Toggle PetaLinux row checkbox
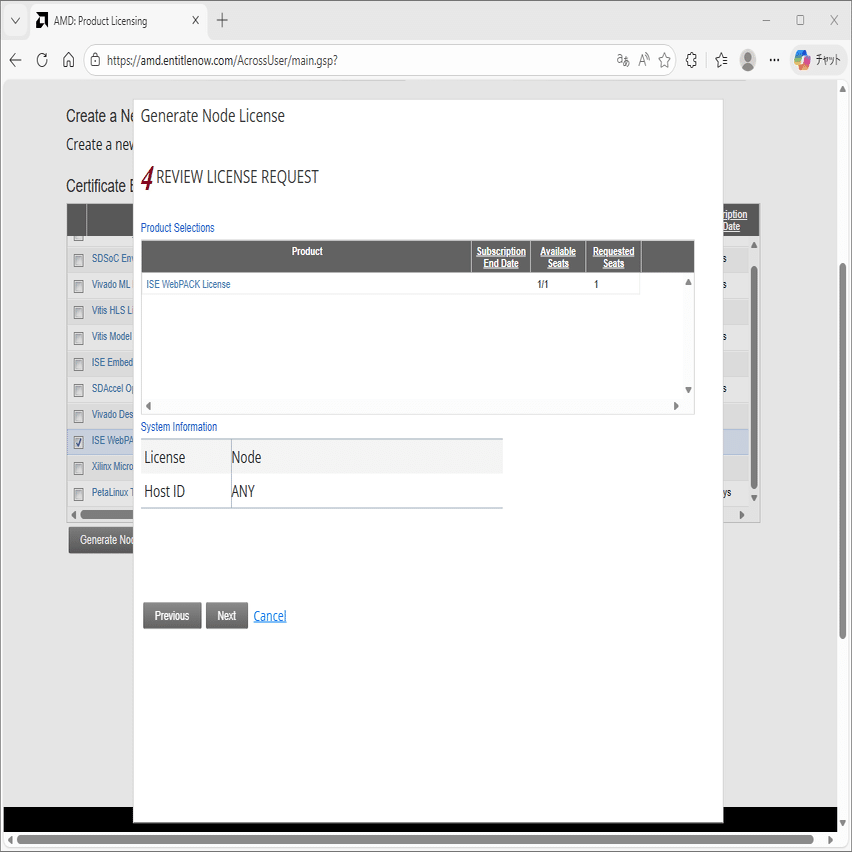 pyautogui.click(x=78, y=494)
